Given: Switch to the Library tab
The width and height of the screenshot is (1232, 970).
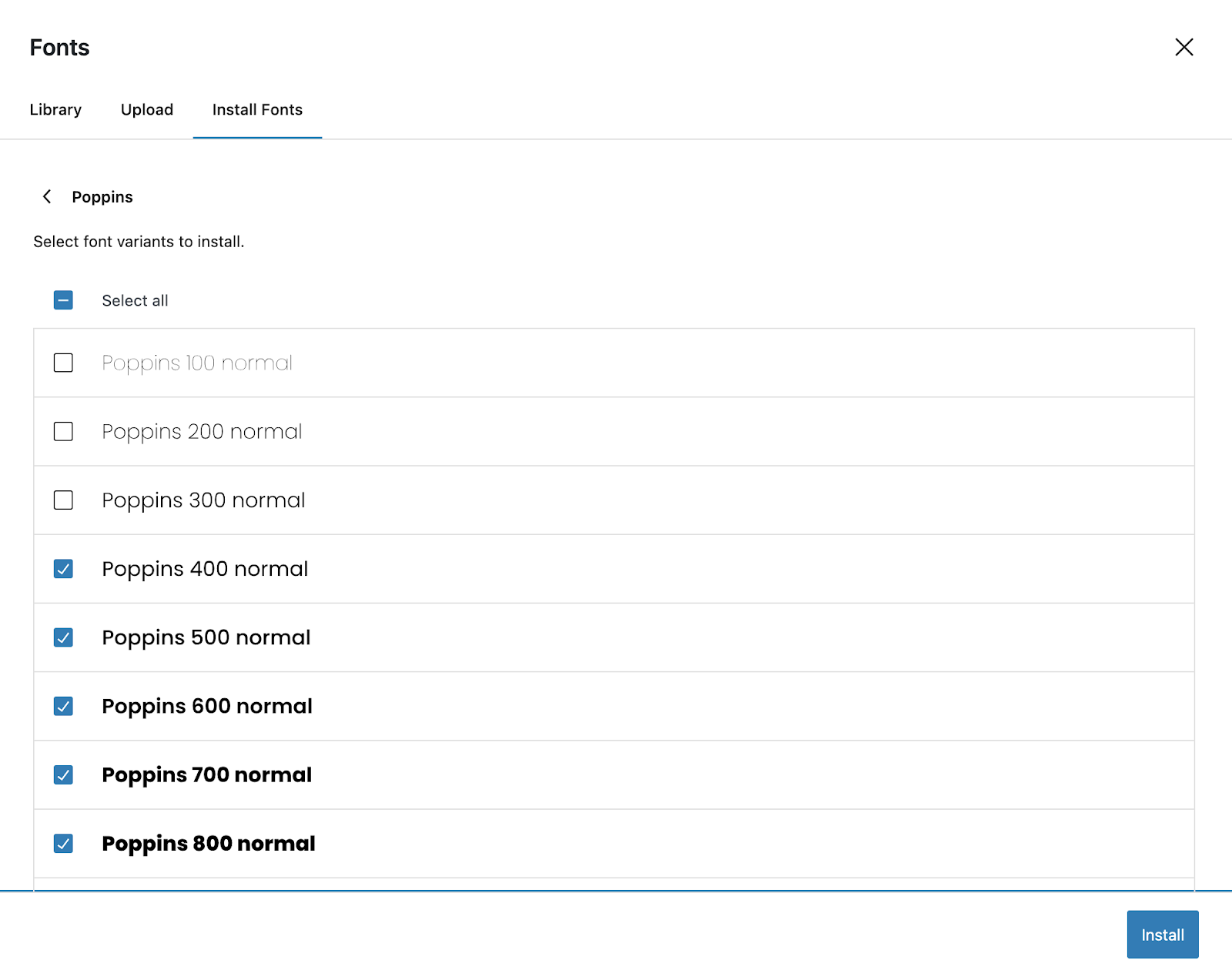Looking at the screenshot, I should pos(55,109).
